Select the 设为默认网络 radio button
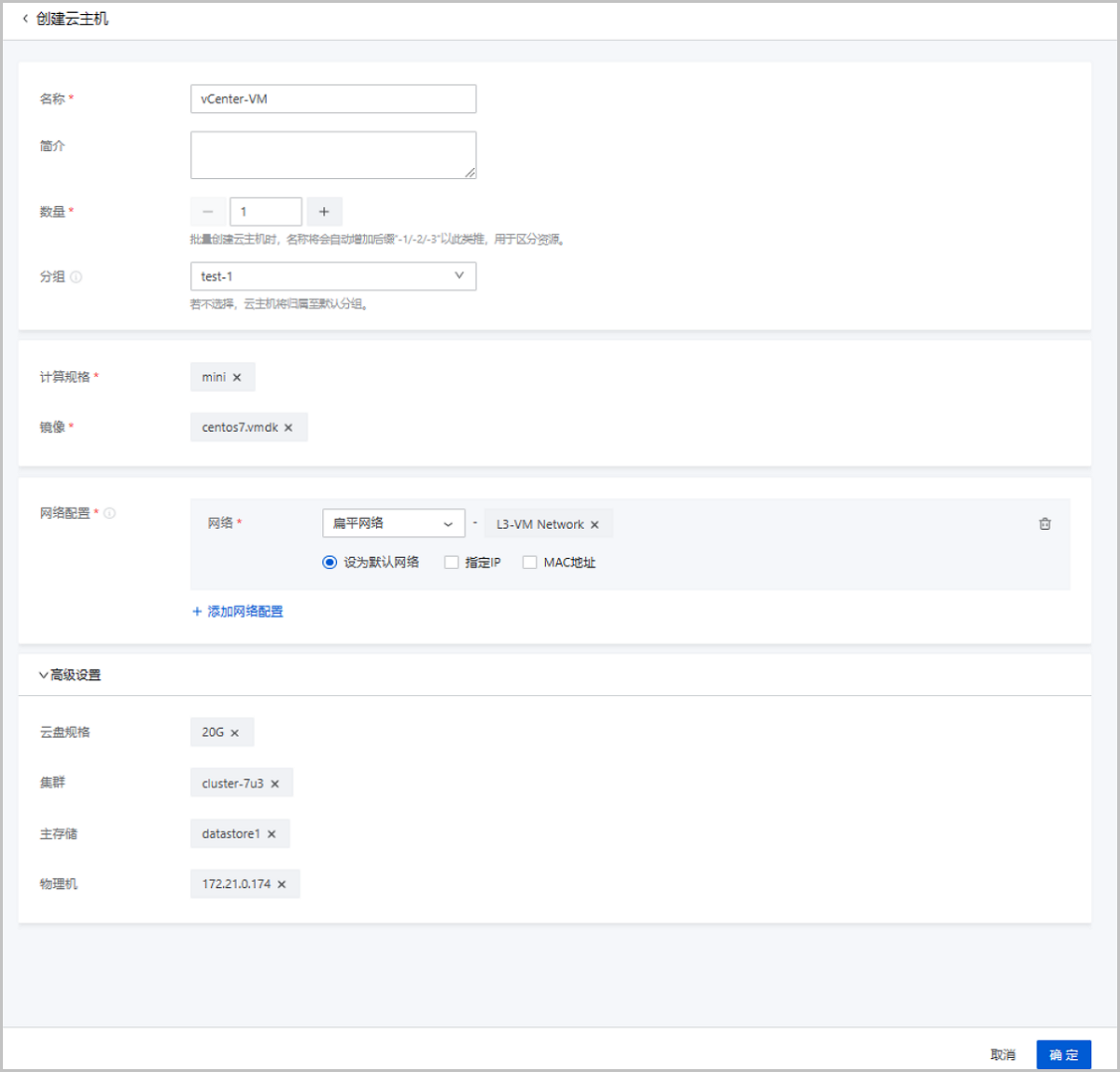1120x1072 pixels. click(x=329, y=563)
